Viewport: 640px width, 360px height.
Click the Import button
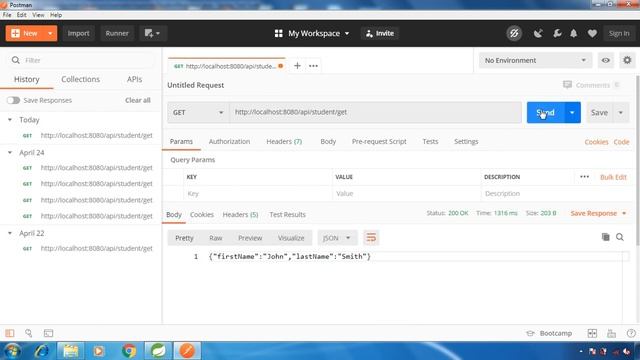(78, 33)
